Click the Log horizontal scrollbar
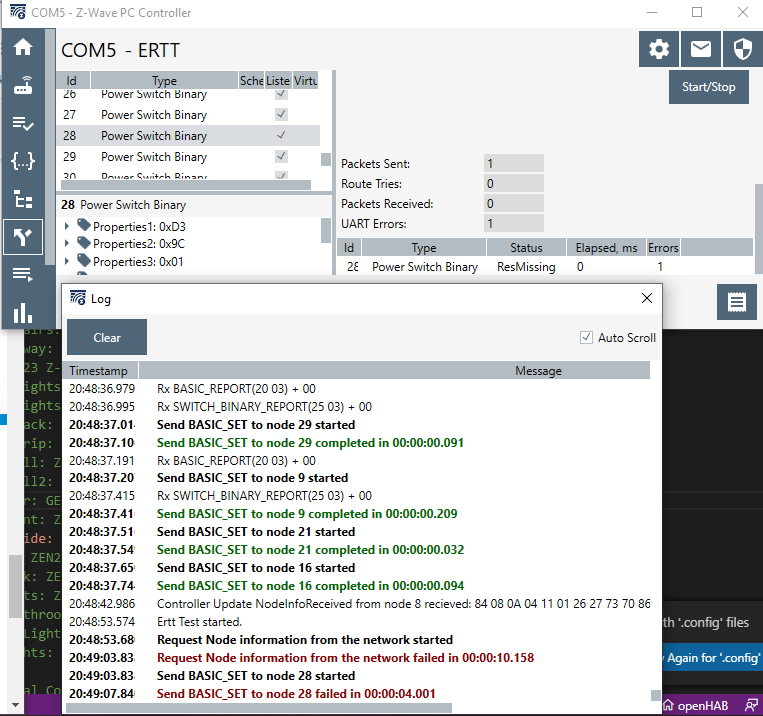Image resolution: width=763 pixels, height=716 pixels. point(259,707)
